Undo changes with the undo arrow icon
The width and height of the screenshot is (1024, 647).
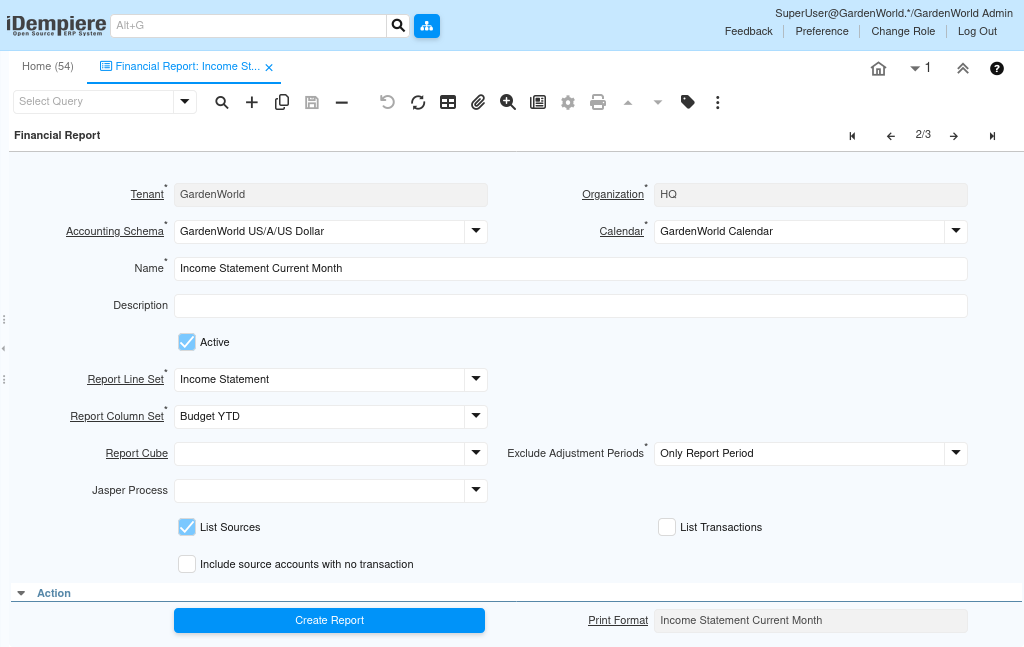pyautogui.click(x=387, y=102)
